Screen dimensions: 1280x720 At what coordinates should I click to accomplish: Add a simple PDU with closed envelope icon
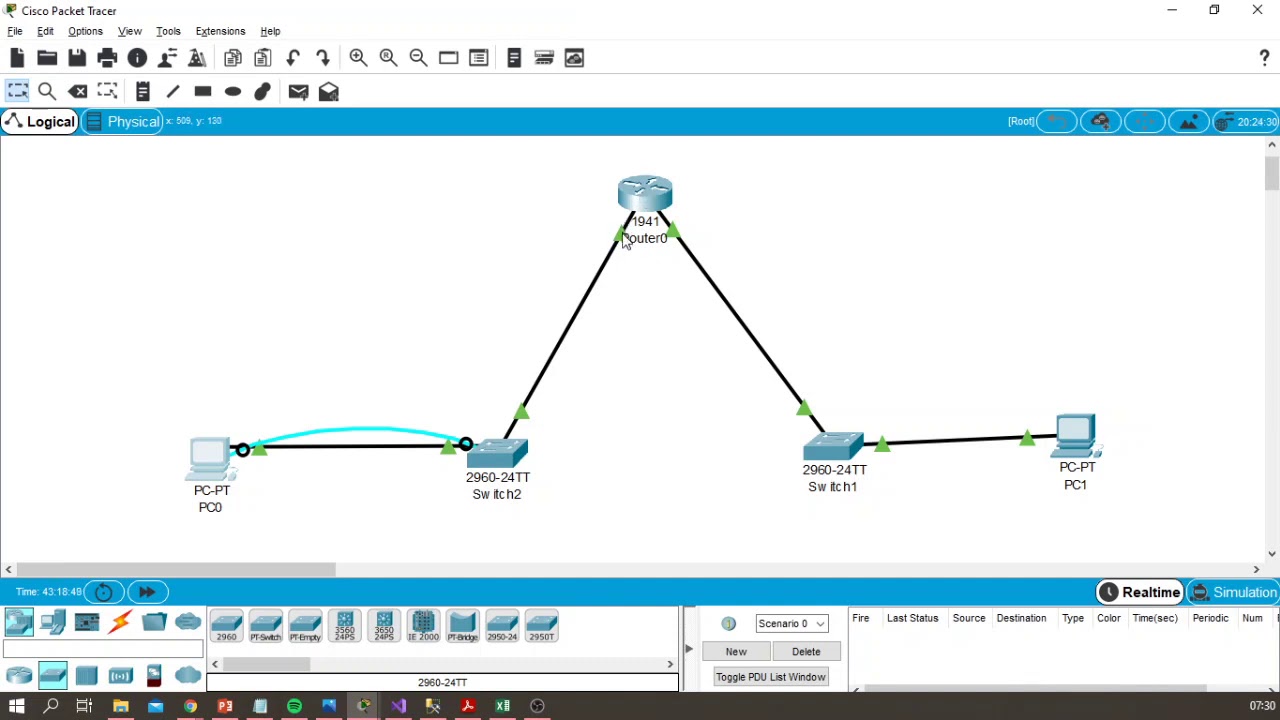click(298, 92)
